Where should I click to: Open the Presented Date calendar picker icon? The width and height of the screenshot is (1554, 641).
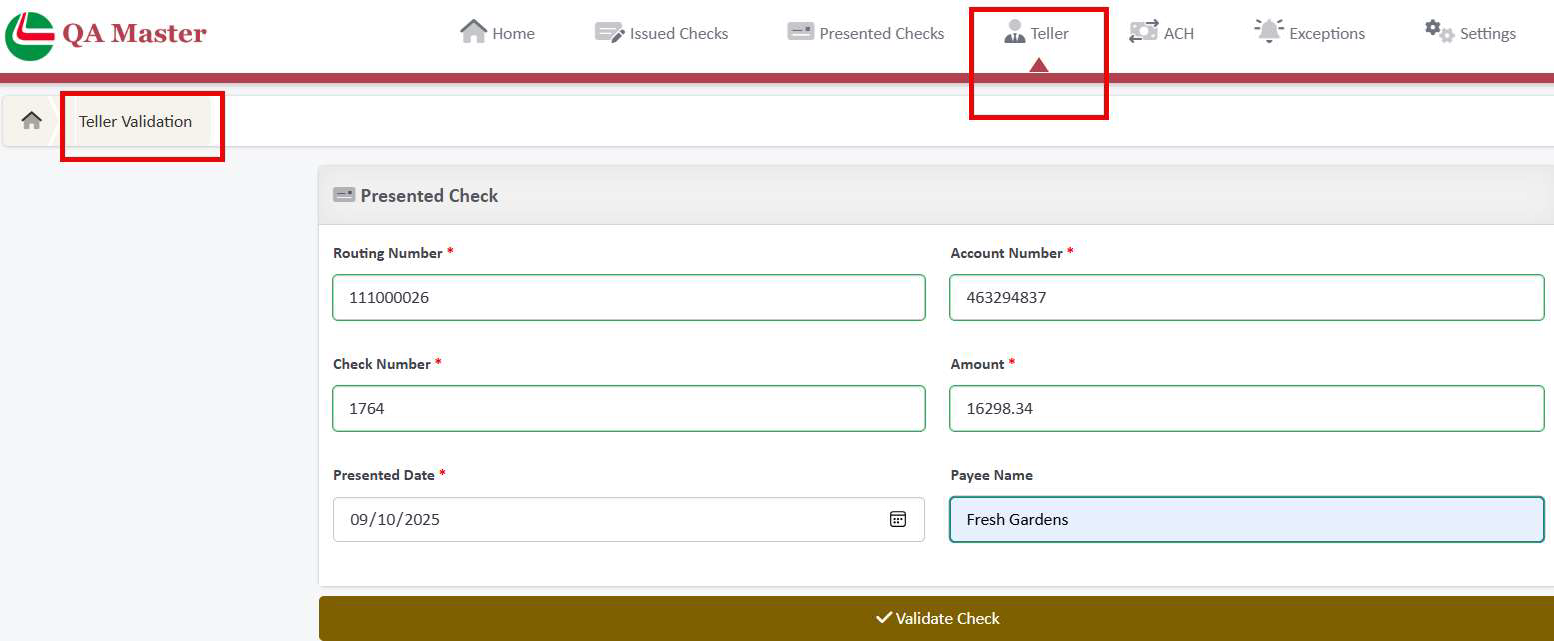[x=898, y=519]
